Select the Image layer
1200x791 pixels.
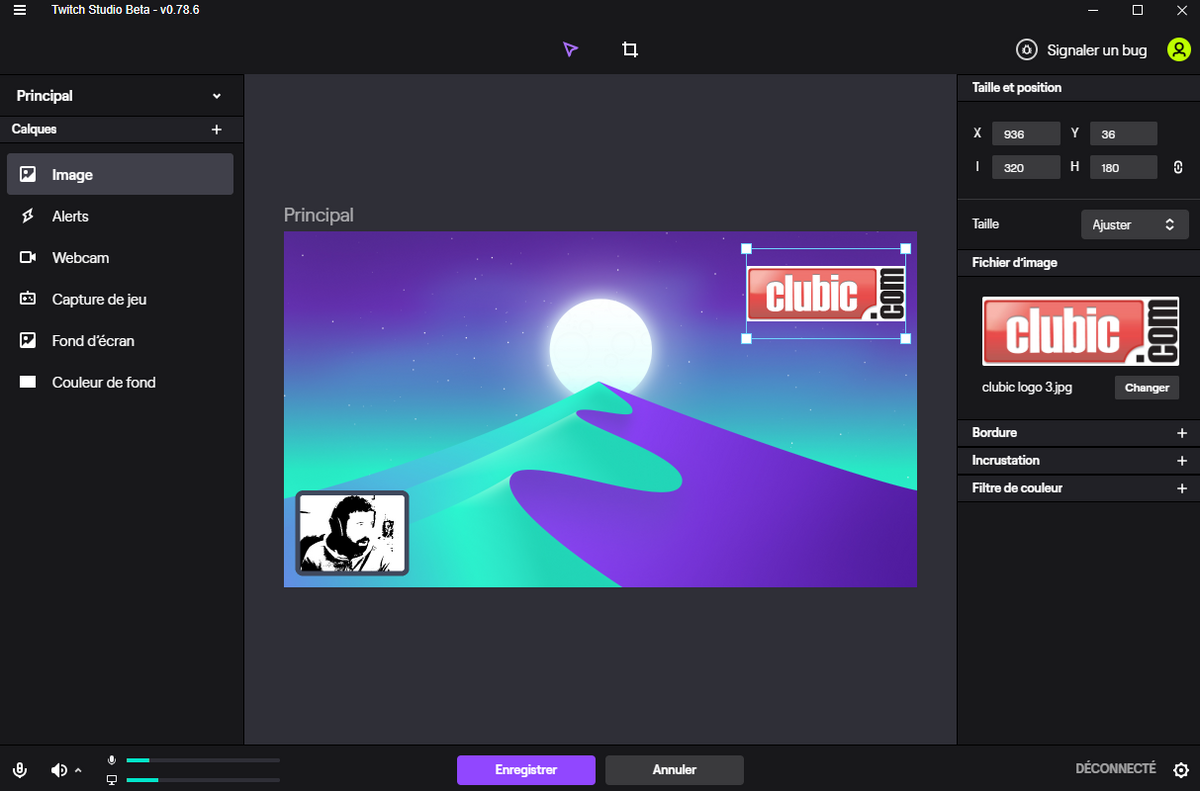click(x=120, y=174)
